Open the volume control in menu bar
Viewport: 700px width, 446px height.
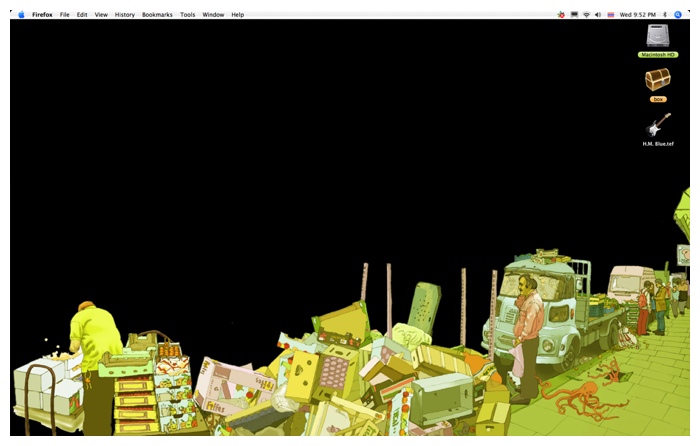point(598,15)
